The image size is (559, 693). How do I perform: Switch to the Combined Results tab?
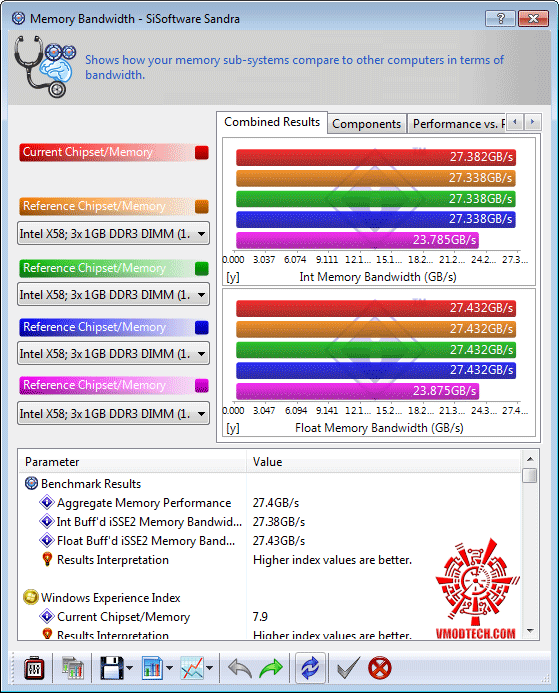tap(272, 122)
